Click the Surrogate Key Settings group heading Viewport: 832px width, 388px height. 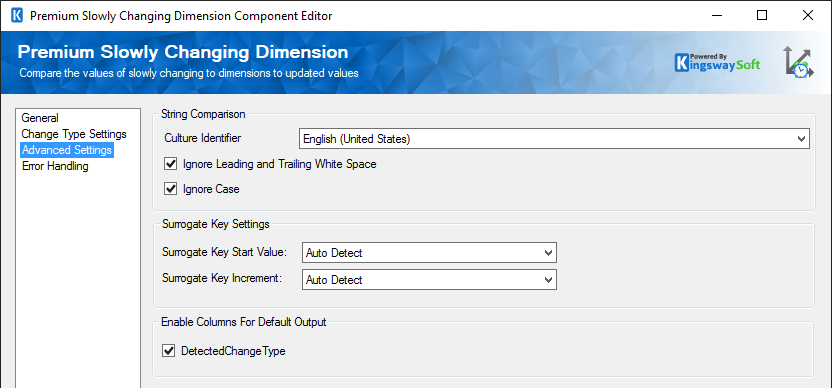point(215,224)
